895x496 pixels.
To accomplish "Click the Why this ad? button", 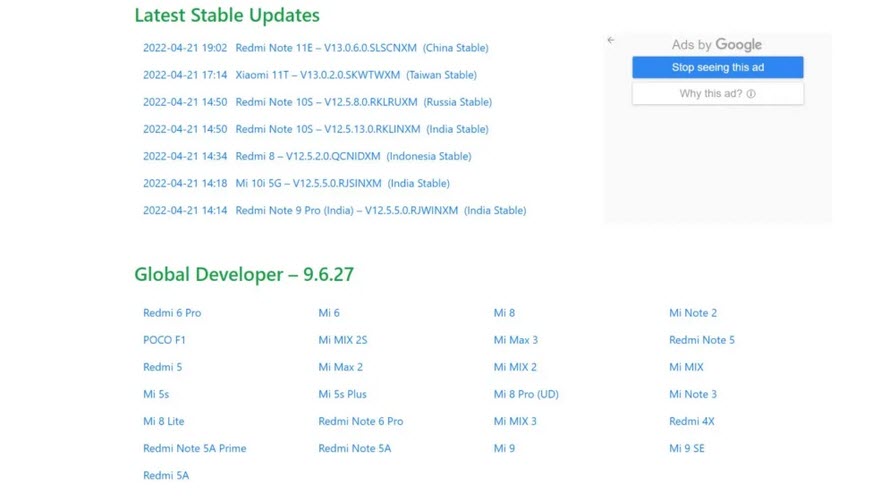I will (717, 94).
